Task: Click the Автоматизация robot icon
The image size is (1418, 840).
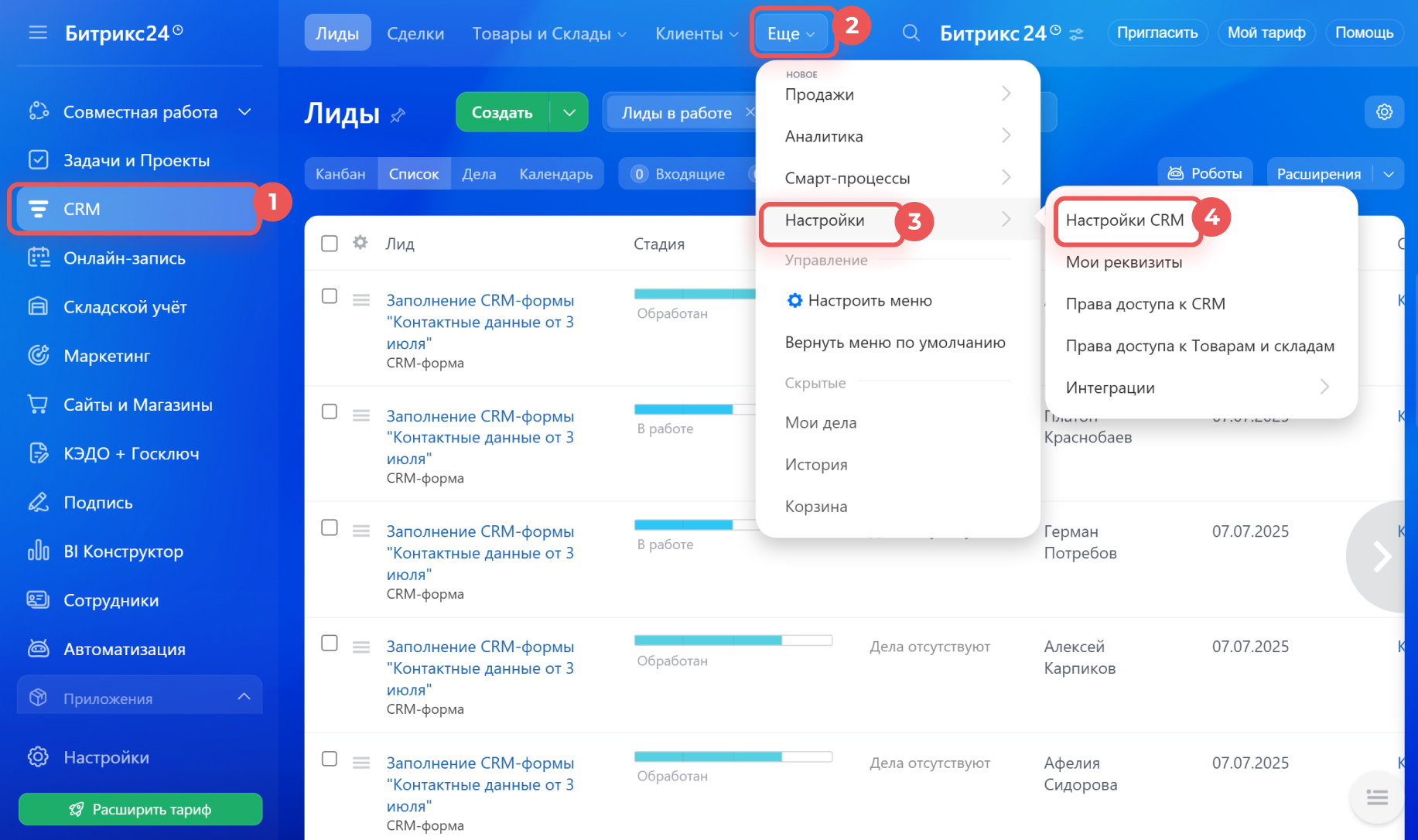Action: click(x=39, y=648)
